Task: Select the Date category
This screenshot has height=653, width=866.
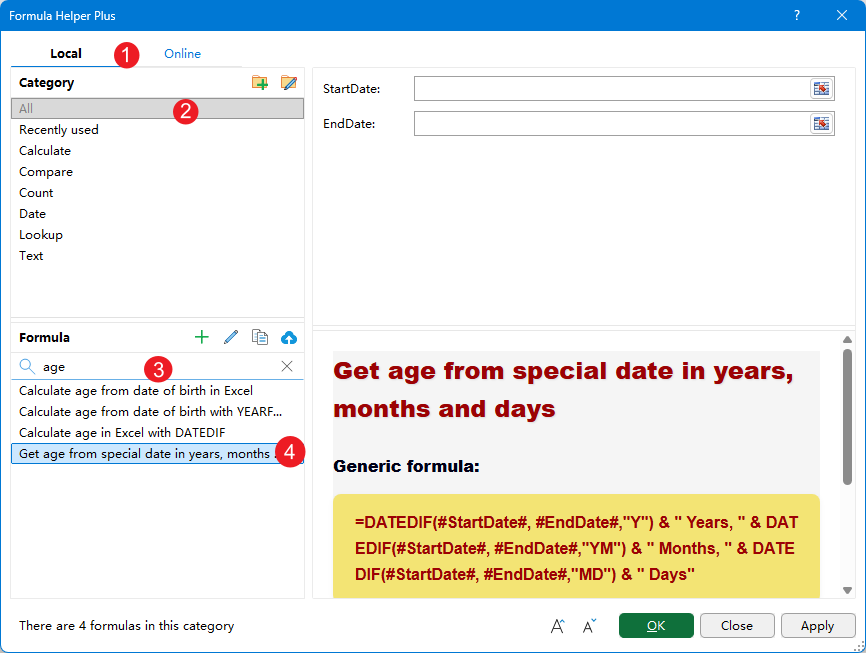Action: 157,214
